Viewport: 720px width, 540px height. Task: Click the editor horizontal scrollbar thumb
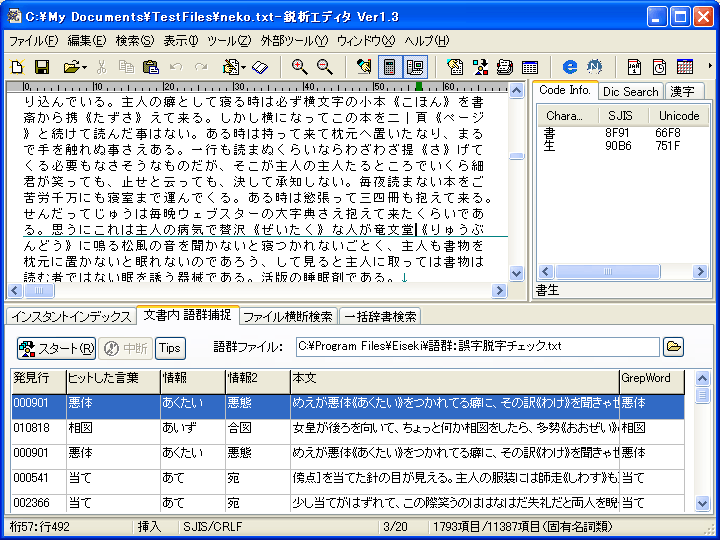coord(39,290)
